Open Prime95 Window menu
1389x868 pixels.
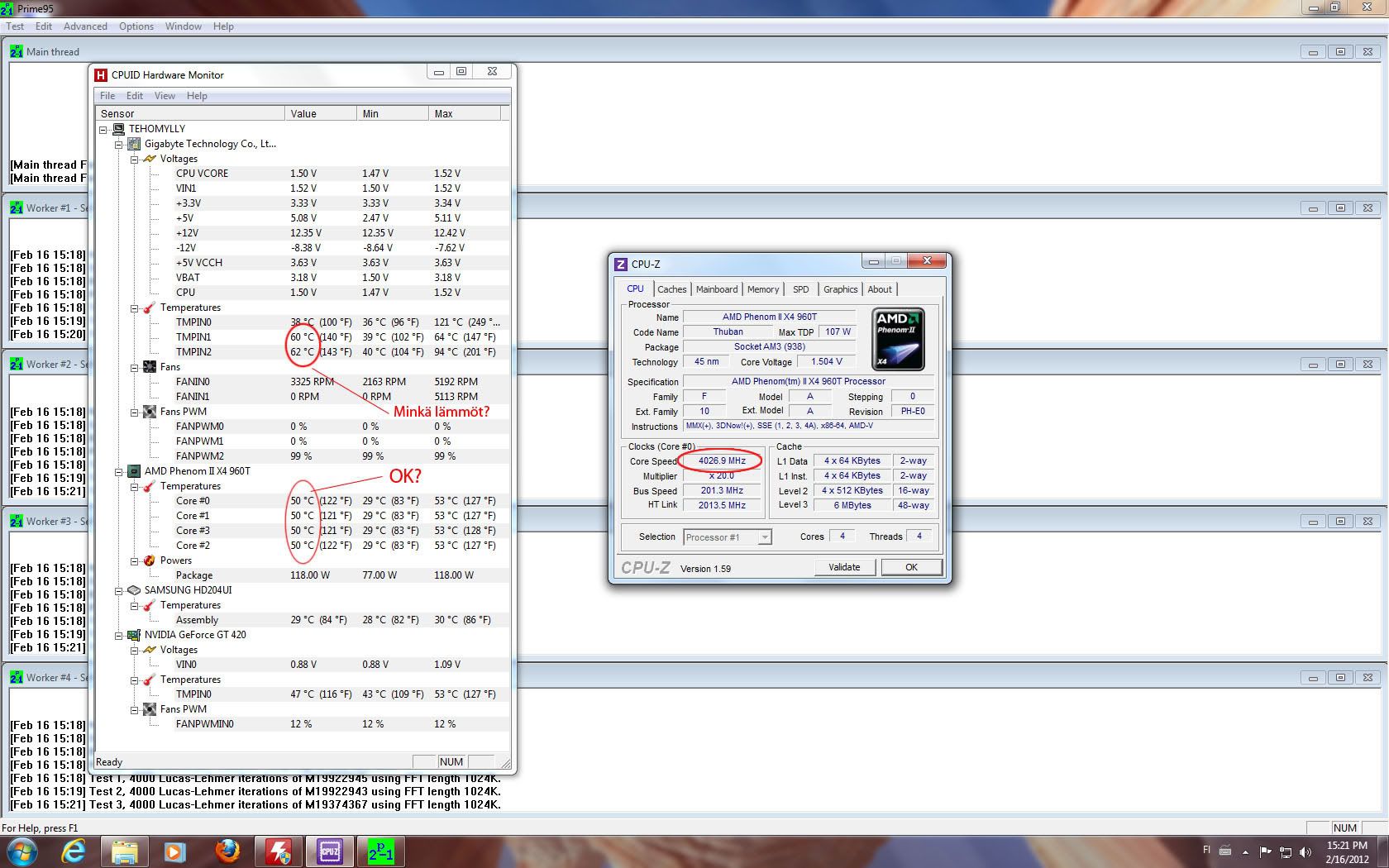click(x=183, y=26)
